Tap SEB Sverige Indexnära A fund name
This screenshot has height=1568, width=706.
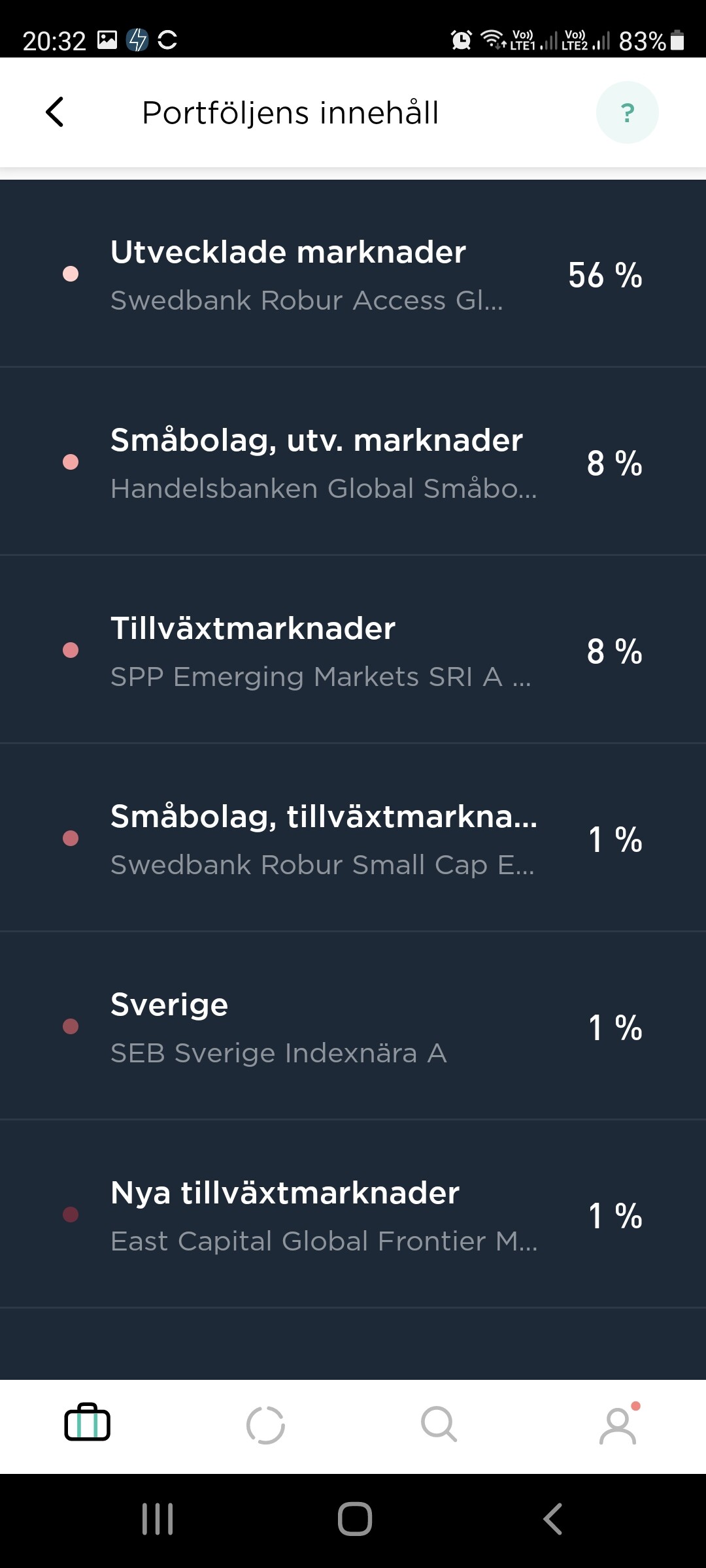(x=278, y=1053)
